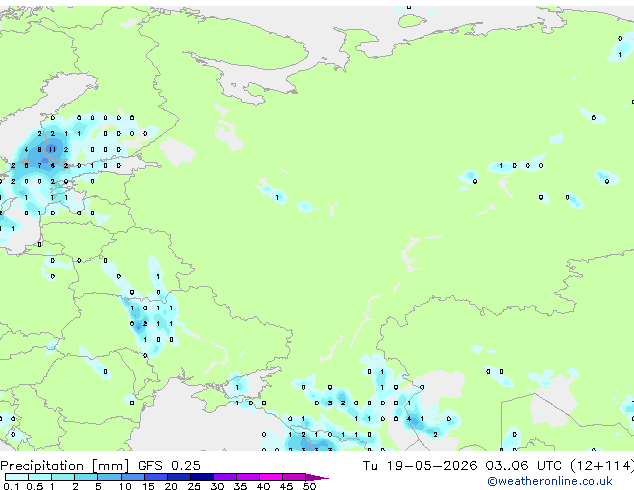Click the 0.1–0.5 mm palest legend swatch
634x490 pixels.
click(x=17, y=477)
